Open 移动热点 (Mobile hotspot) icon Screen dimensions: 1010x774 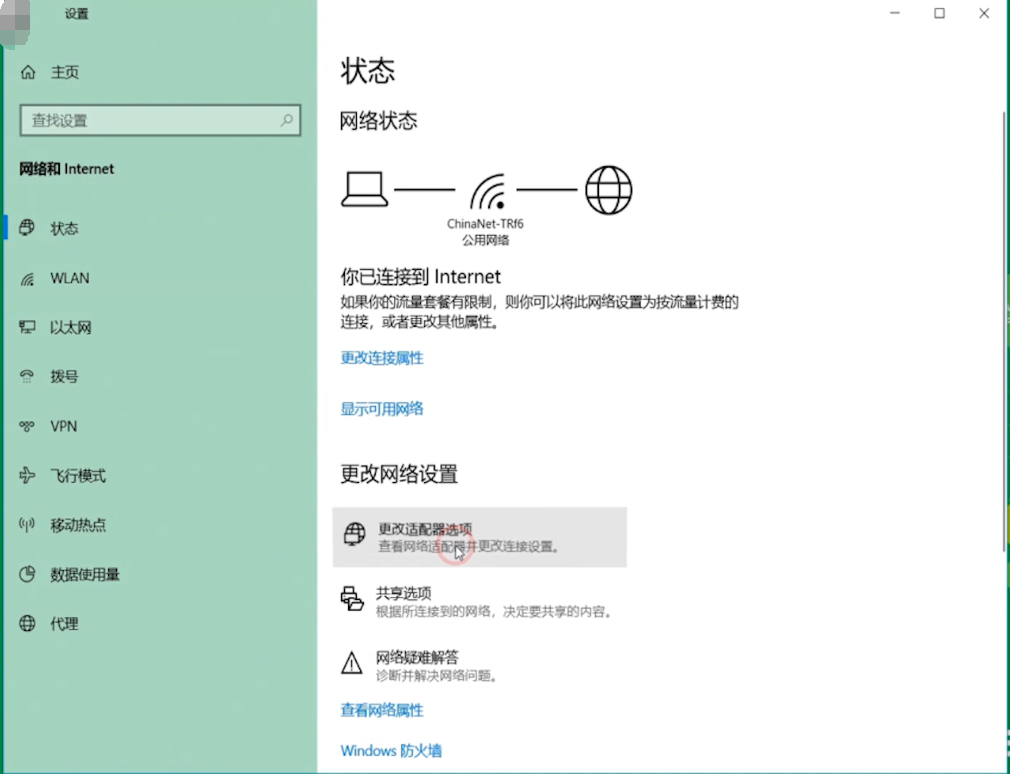click(28, 524)
